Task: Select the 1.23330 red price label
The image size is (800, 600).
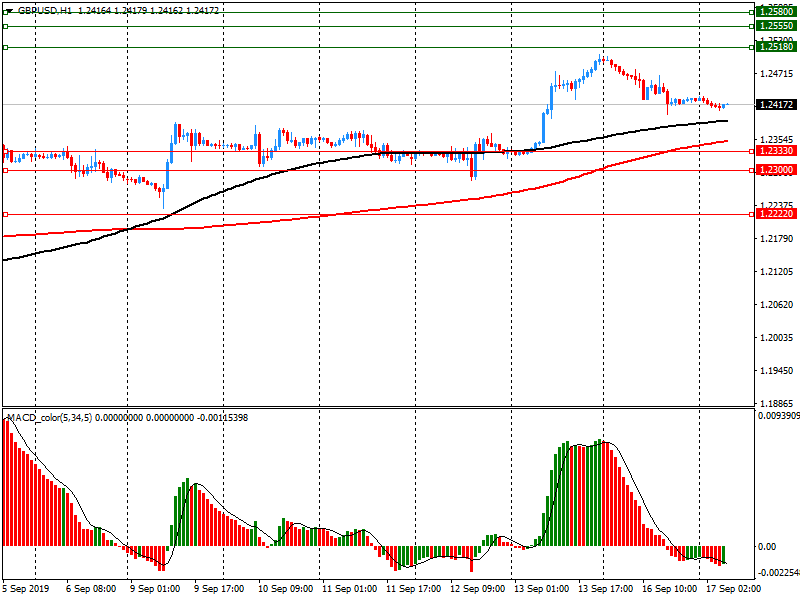Action: click(776, 151)
